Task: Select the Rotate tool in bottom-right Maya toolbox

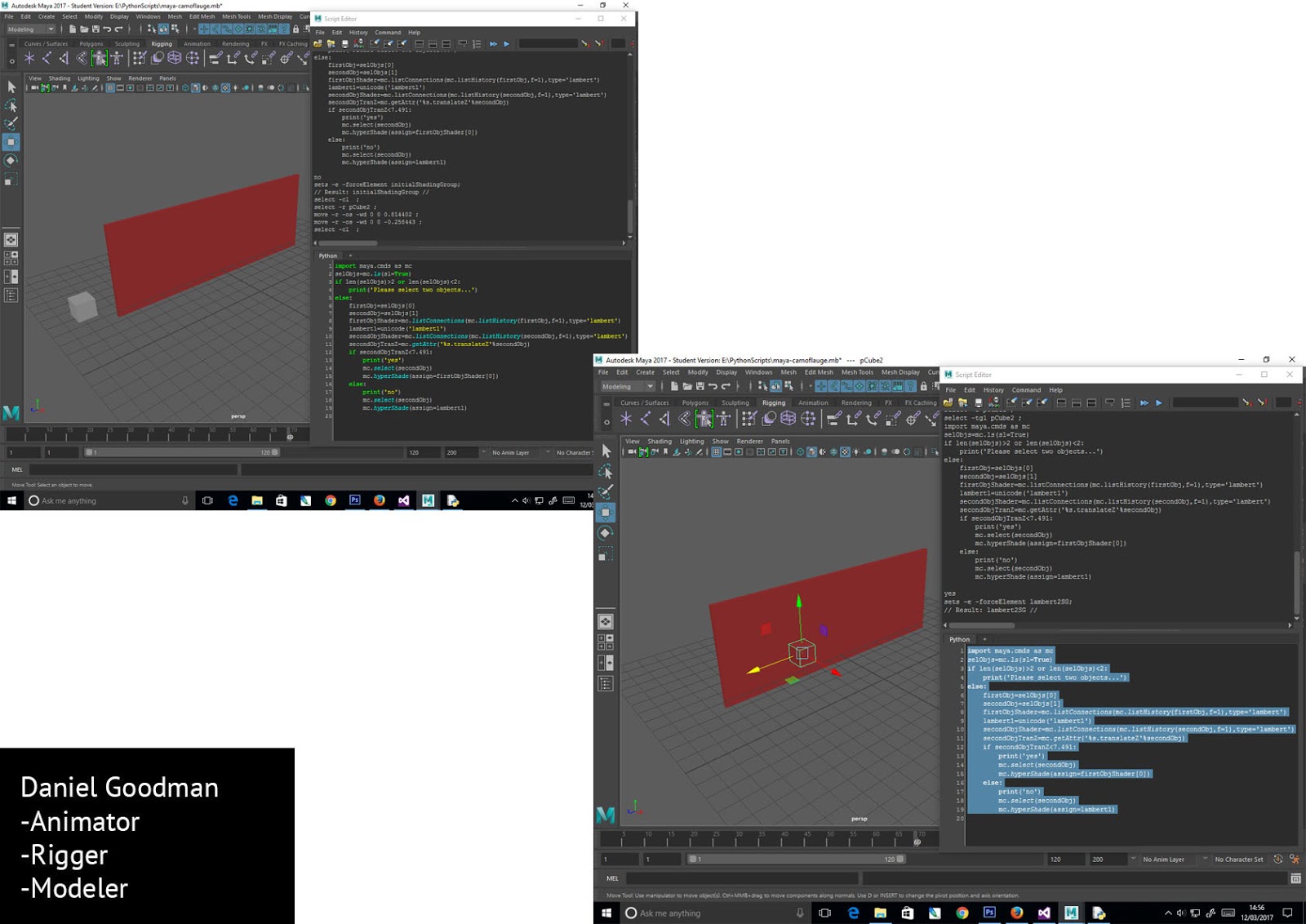Action: (606, 533)
